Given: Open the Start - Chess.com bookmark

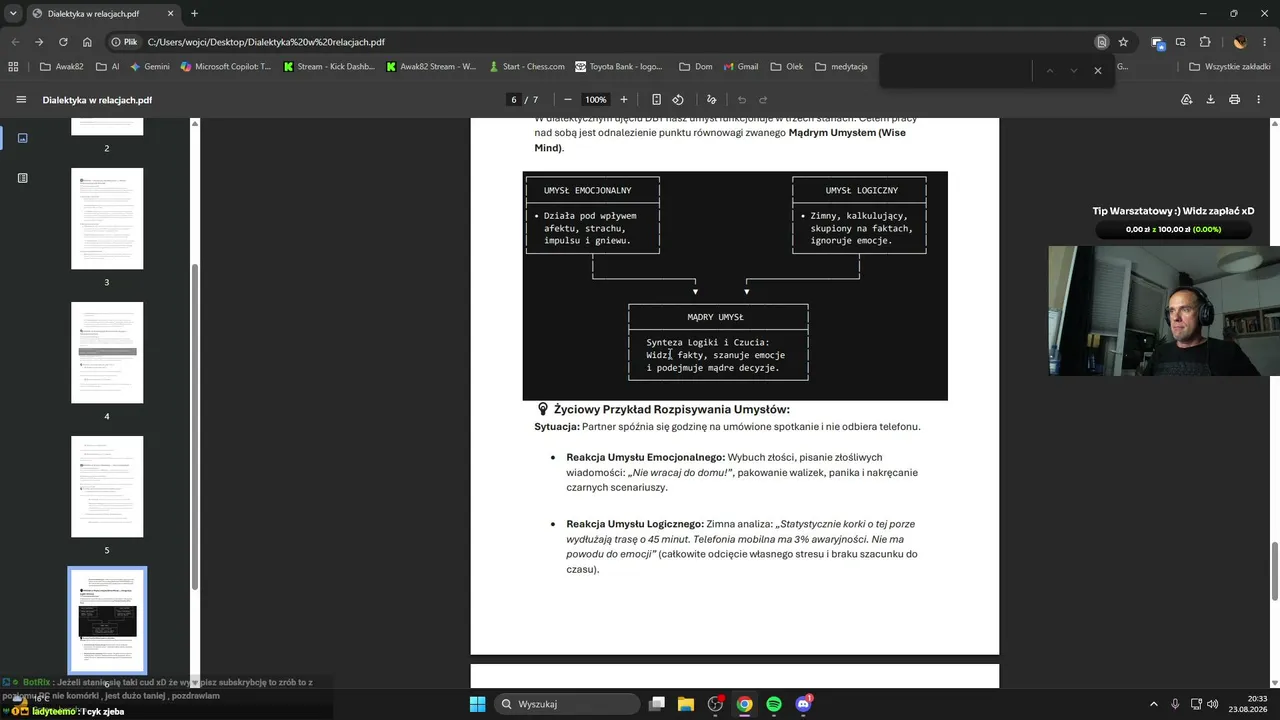Looking at the screenshot, I should pos(527,67).
